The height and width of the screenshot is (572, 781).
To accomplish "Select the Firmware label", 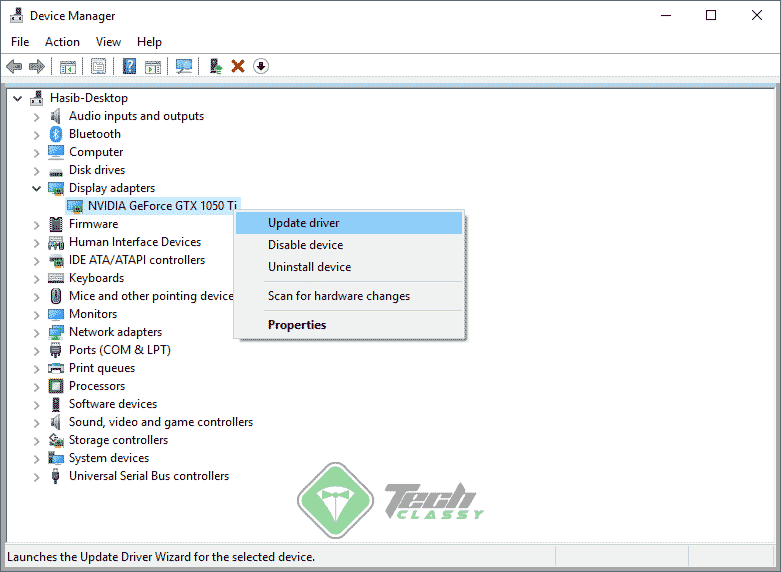I will coord(94,224).
